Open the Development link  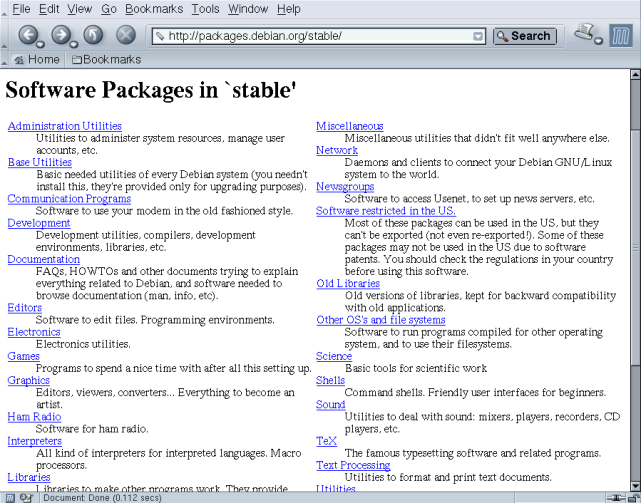[39, 223]
